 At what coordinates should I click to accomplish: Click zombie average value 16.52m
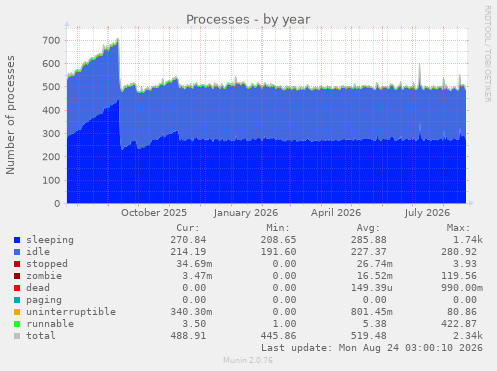(x=375, y=276)
